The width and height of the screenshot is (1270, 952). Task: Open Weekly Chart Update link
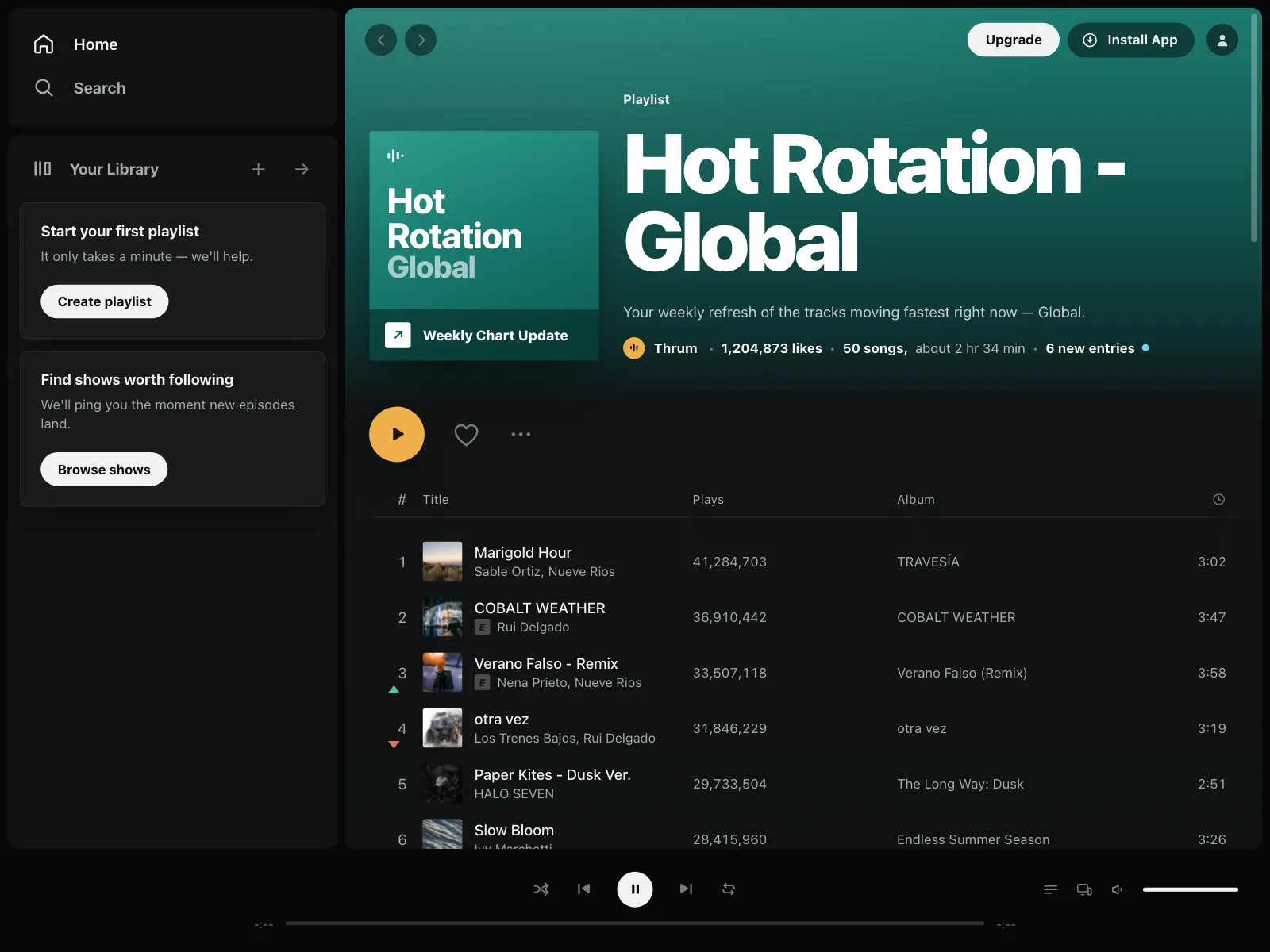484,335
